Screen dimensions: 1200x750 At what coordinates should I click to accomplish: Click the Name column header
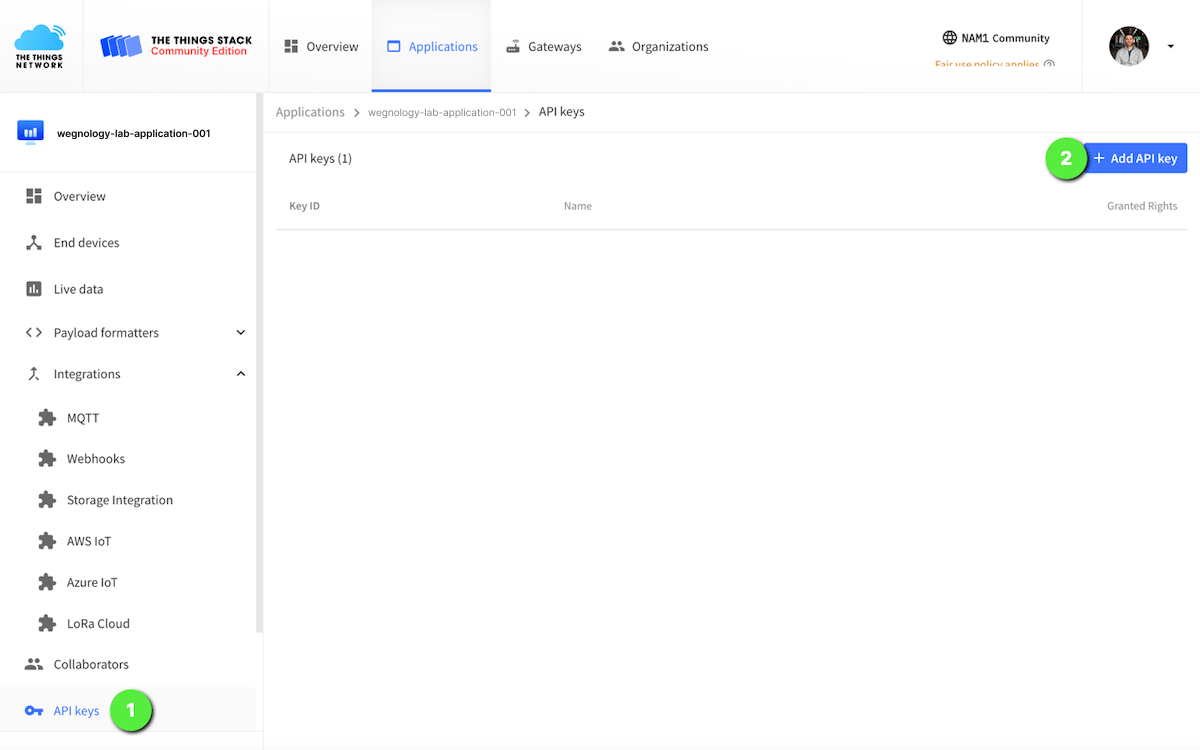[578, 206]
